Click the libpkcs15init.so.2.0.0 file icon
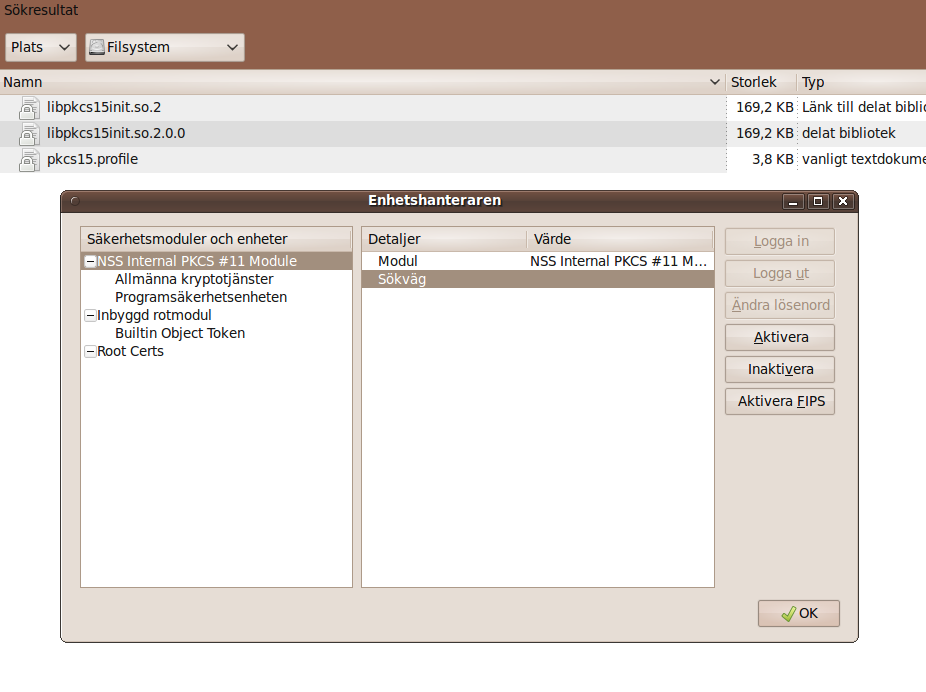The height and width of the screenshot is (692, 926). (29, 133)
